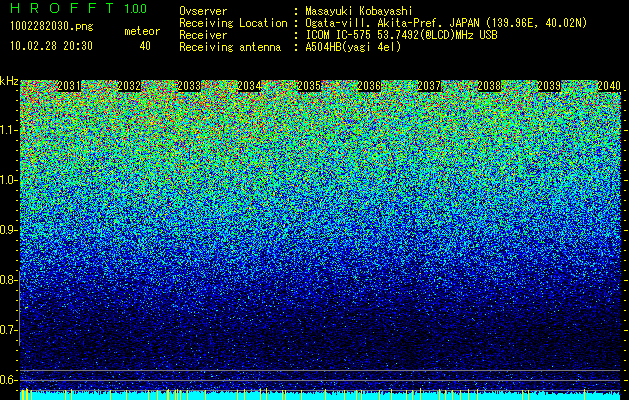Image resolution: width=629 pixels, height=400 pixels.
Task: Click the 2033 time marker
Action: 189,86
